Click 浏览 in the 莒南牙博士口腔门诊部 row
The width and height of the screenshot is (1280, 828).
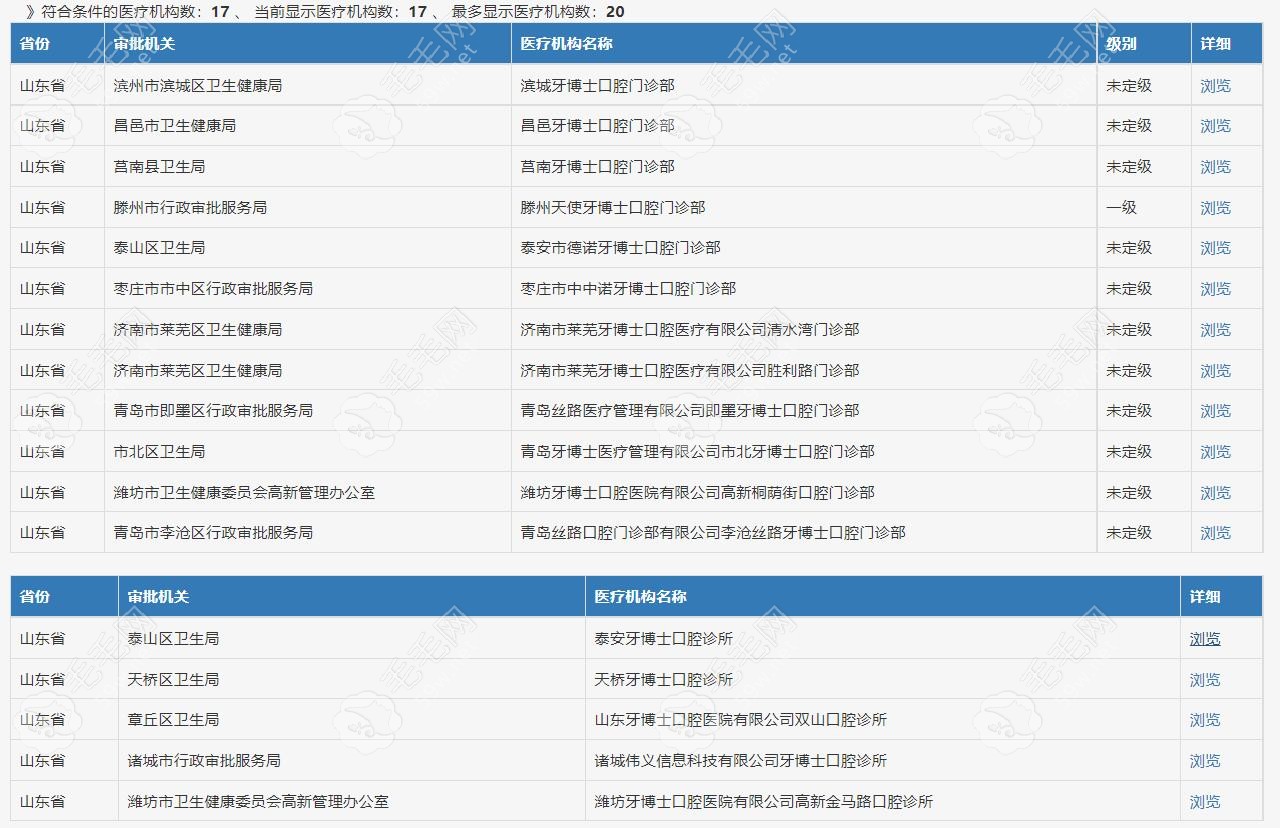tap(1215, 167)
